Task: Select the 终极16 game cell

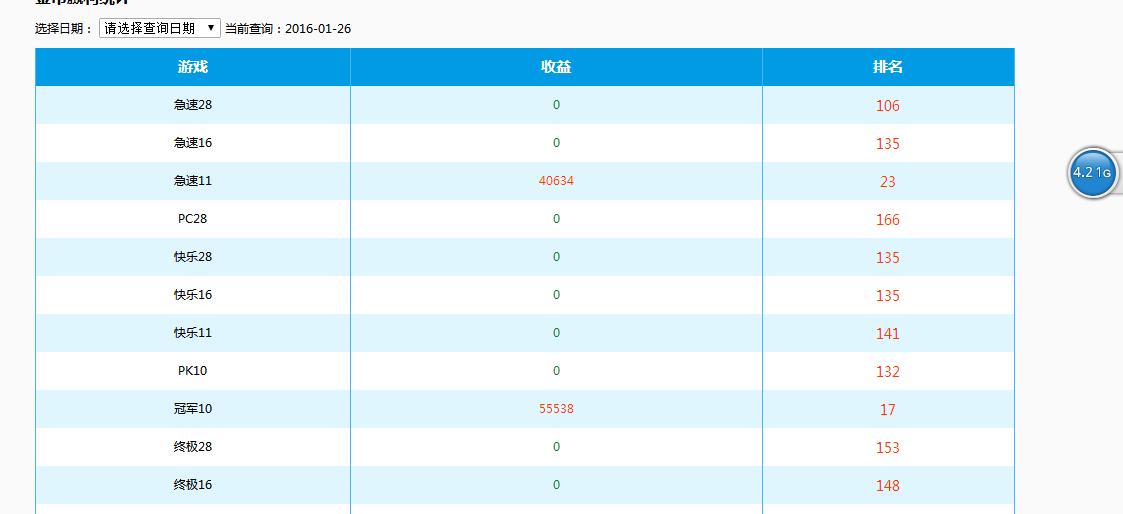Action: point(193,485)
